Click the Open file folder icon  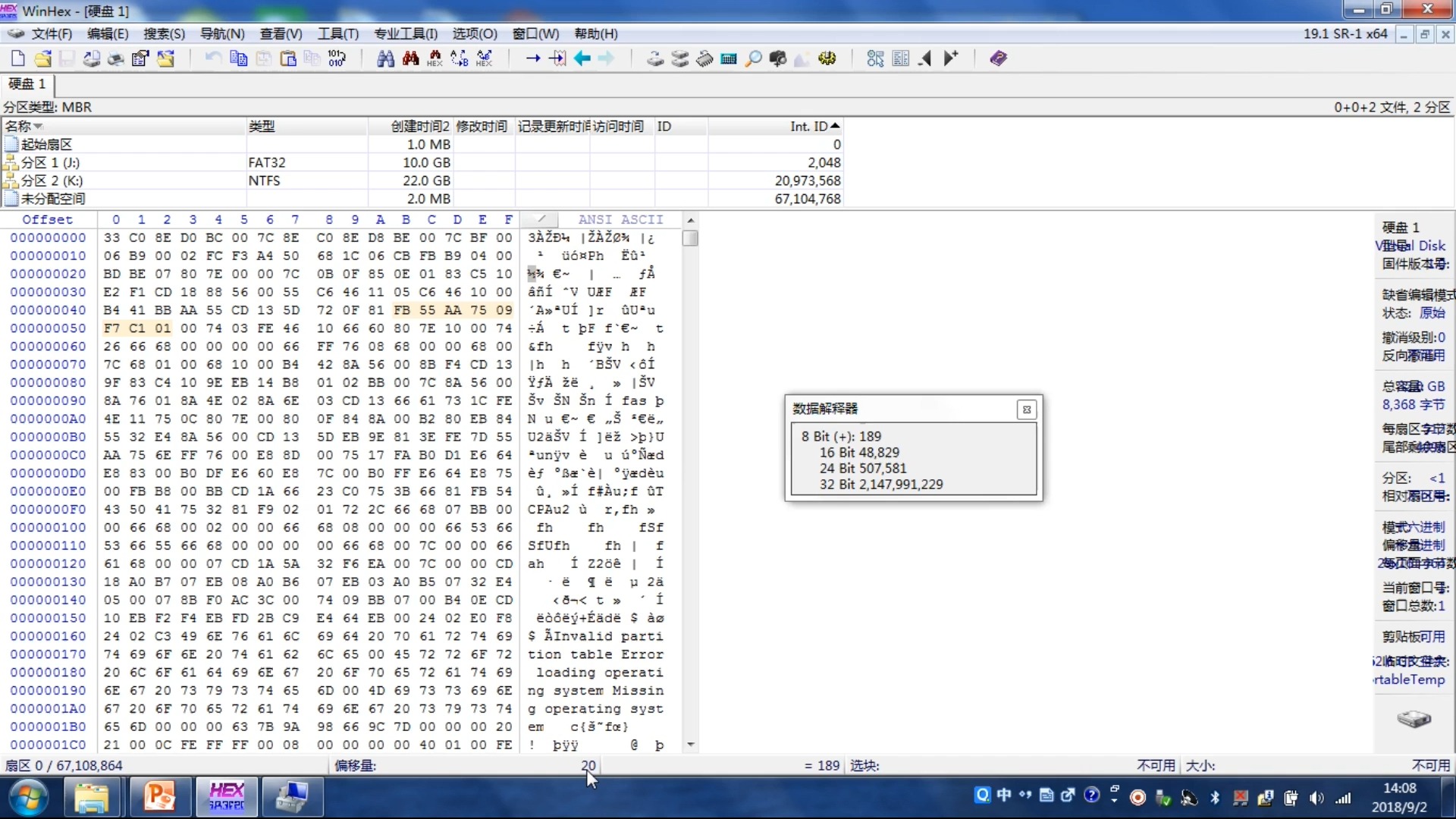(43, 58)
